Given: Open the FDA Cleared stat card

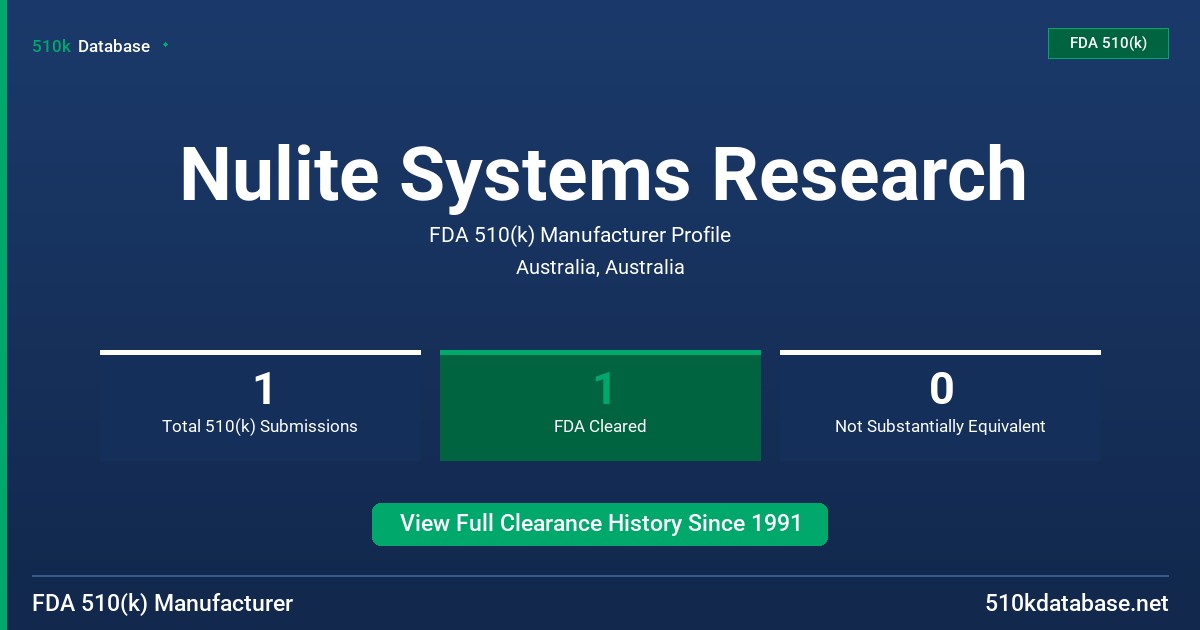Looking at the screenshot, I should coord(600,405).
